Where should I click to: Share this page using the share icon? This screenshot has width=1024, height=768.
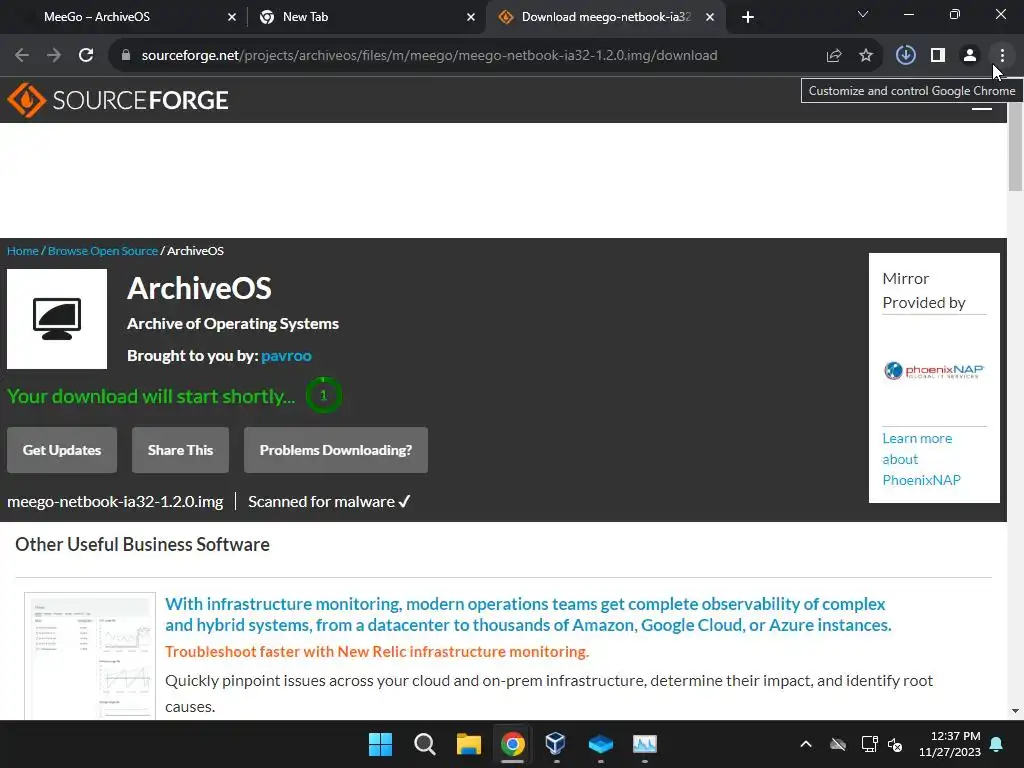(833, 56)
